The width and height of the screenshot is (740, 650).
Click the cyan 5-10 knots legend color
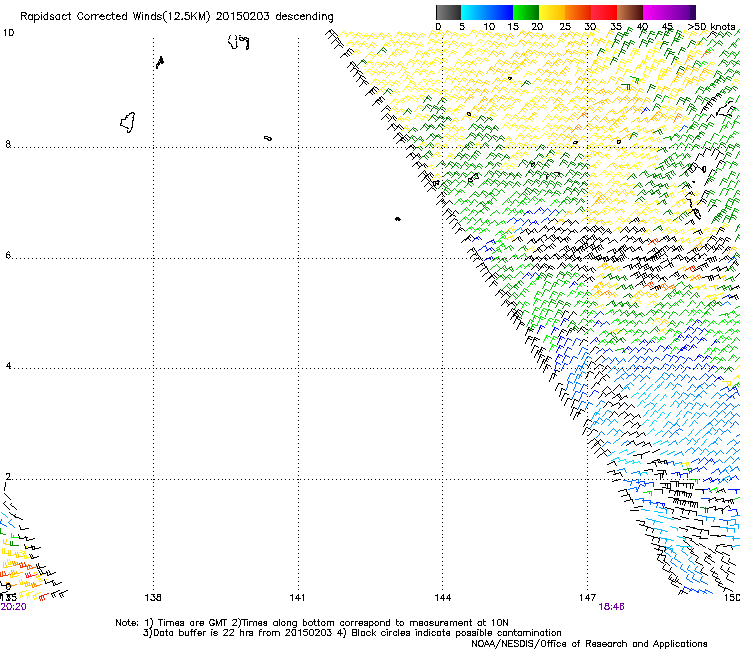(x=474, y=12)
